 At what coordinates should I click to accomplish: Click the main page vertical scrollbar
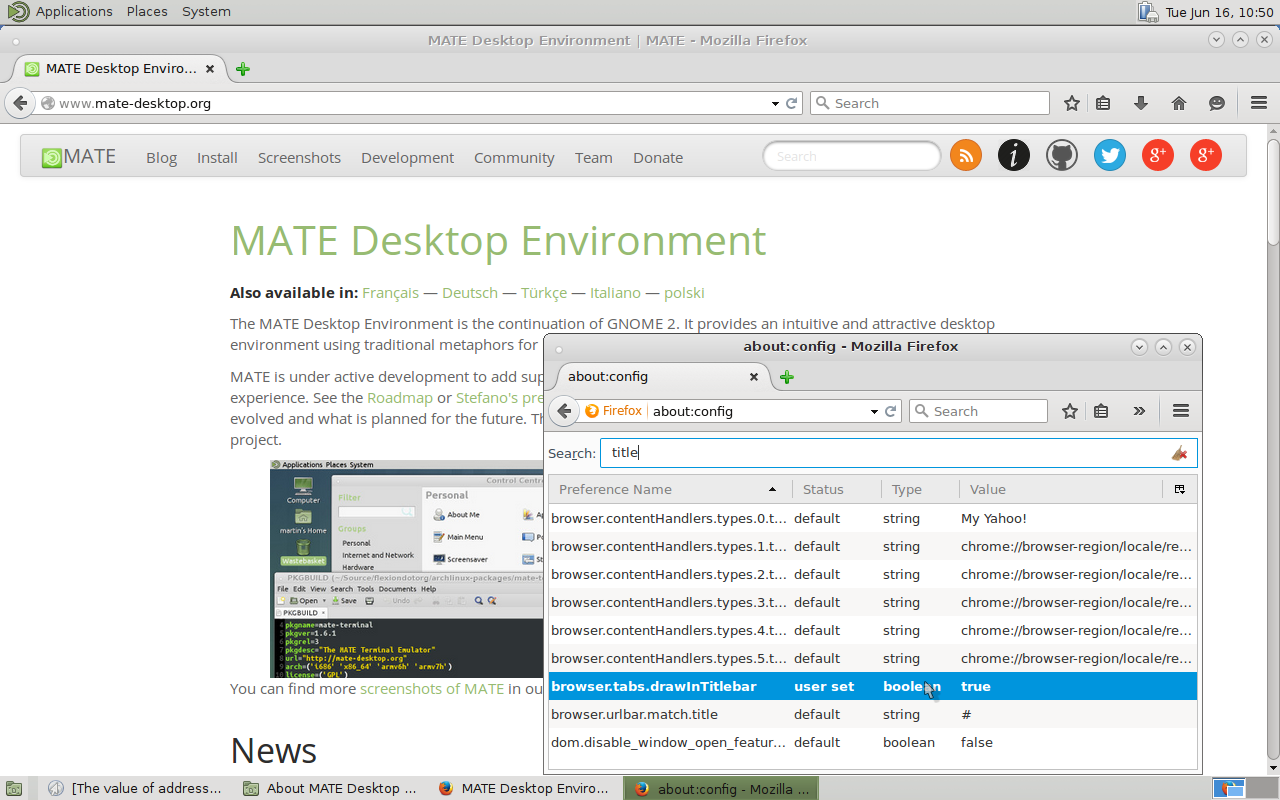tap(1272, 190)
